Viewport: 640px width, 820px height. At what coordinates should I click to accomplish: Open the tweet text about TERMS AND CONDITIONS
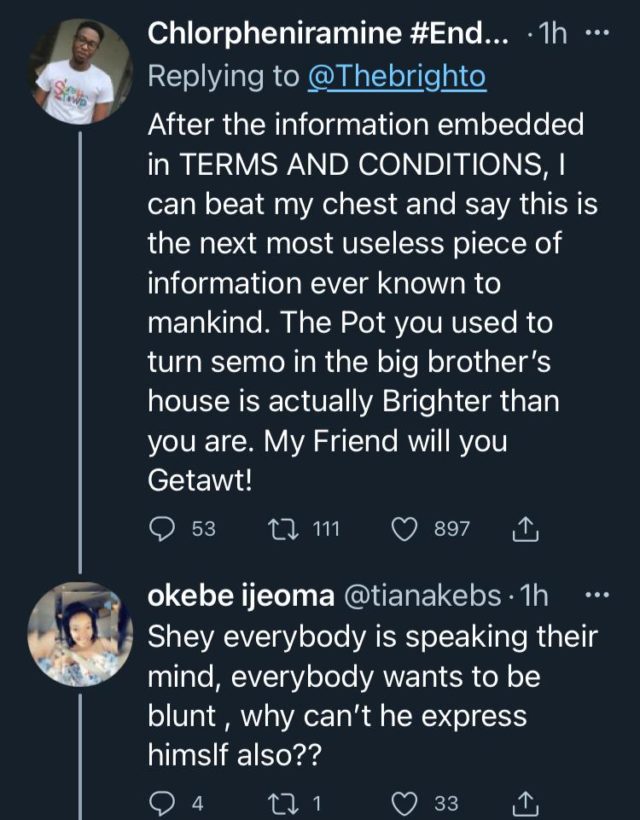(340, 300)
